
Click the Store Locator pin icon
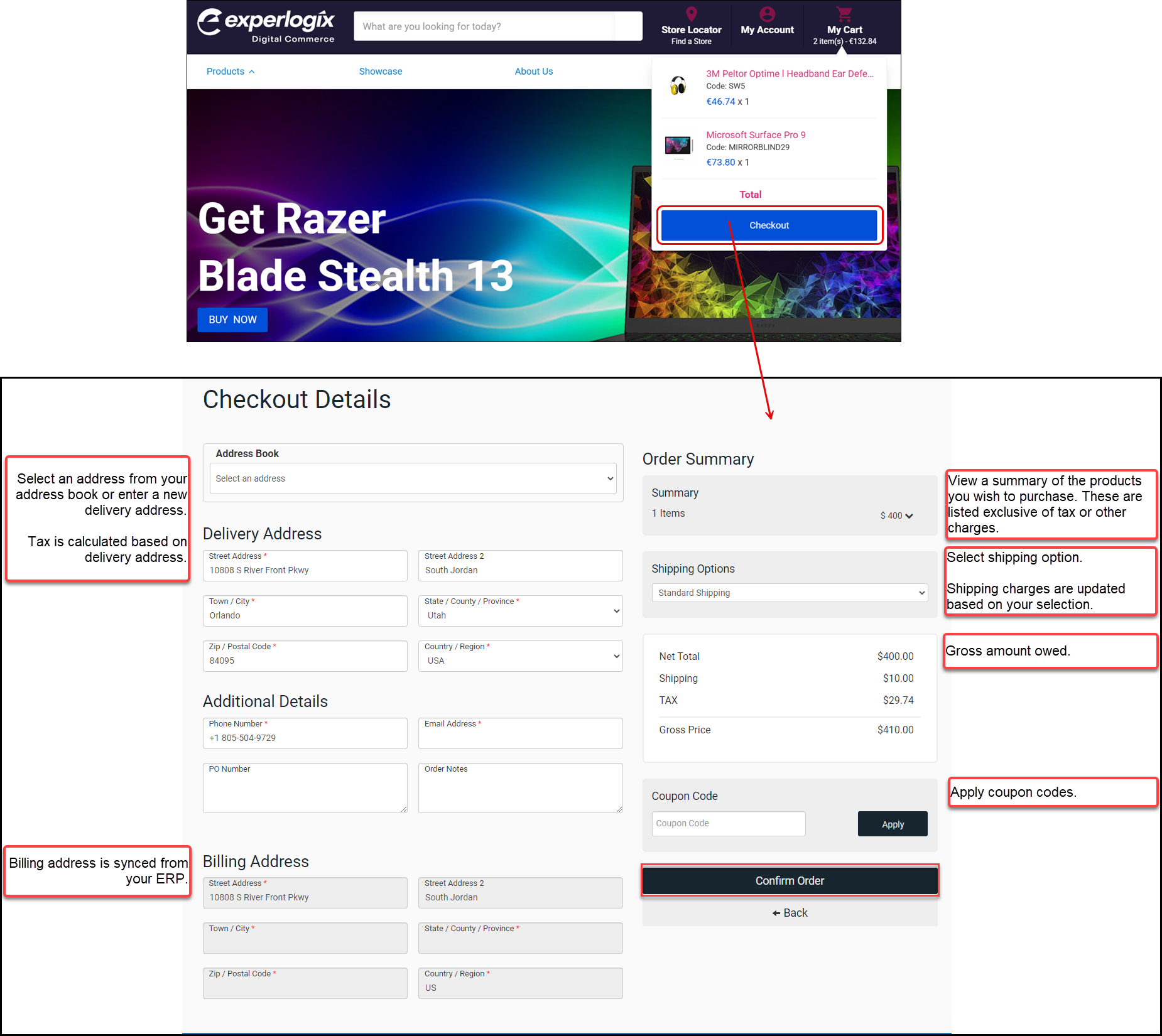click(x=691, y=14)
